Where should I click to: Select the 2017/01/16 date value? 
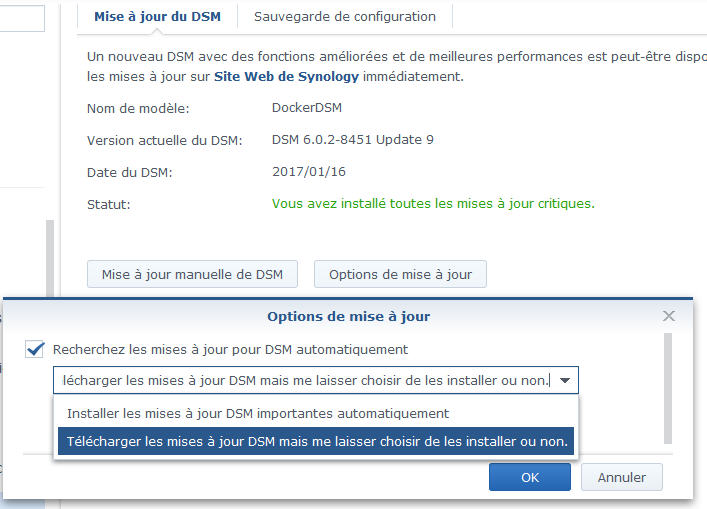[309, 172]
